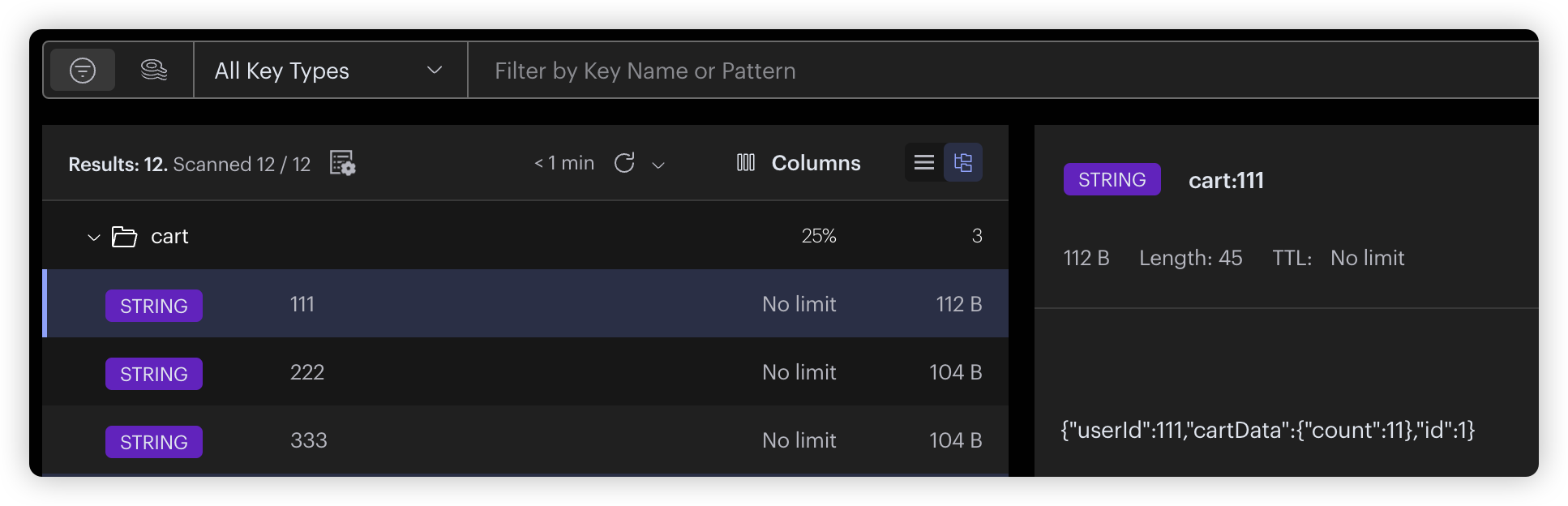The height and width of the screenshot is (506, 1568).
Task: Open the auto-refresh options chevron
Action: [658, 165]
